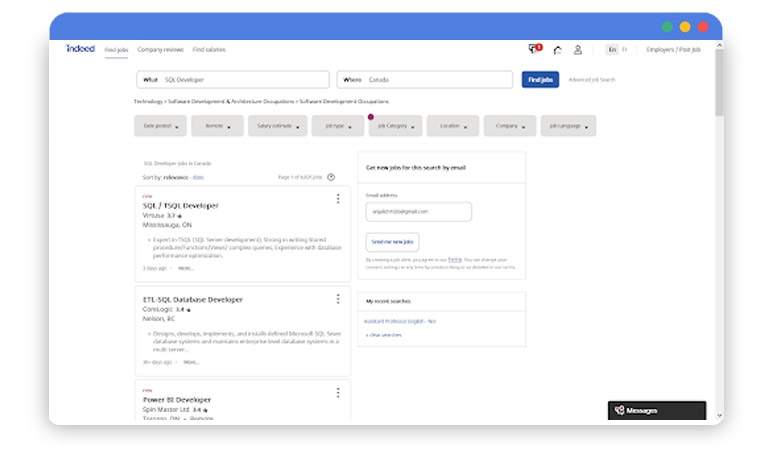Click the notifications bell icon in header
The height and width of the screenshot is (450, 762).
click(557, 49)
